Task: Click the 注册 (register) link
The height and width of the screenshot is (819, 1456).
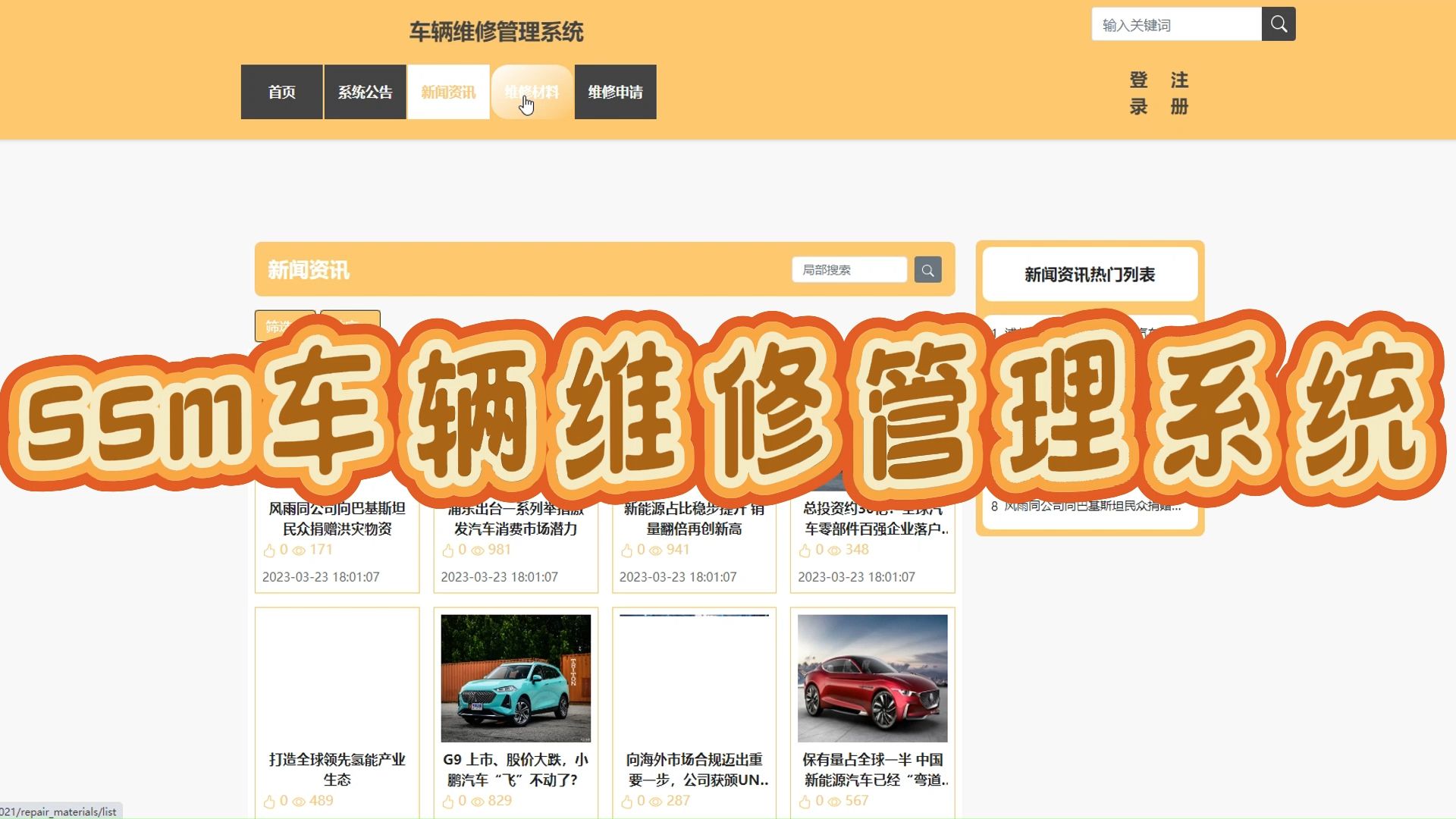Action: (1180, 93)
